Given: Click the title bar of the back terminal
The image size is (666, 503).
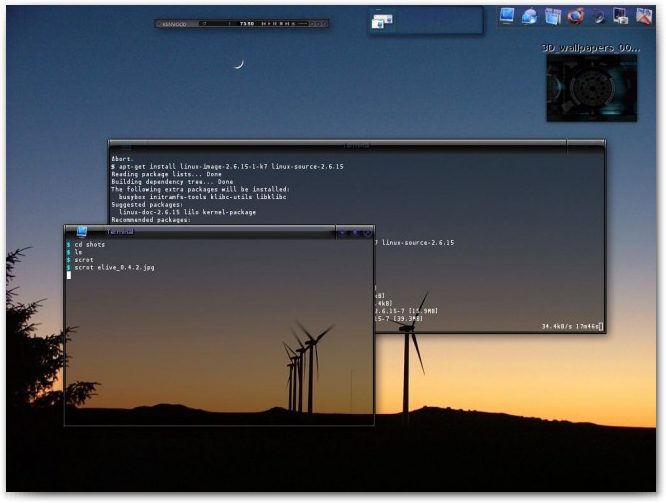Looking at the screenshot, I should coord(356,146).
